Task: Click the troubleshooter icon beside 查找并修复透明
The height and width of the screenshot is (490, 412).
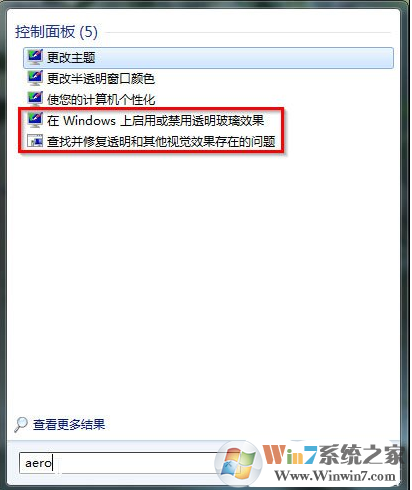Action: click(35, 141)
